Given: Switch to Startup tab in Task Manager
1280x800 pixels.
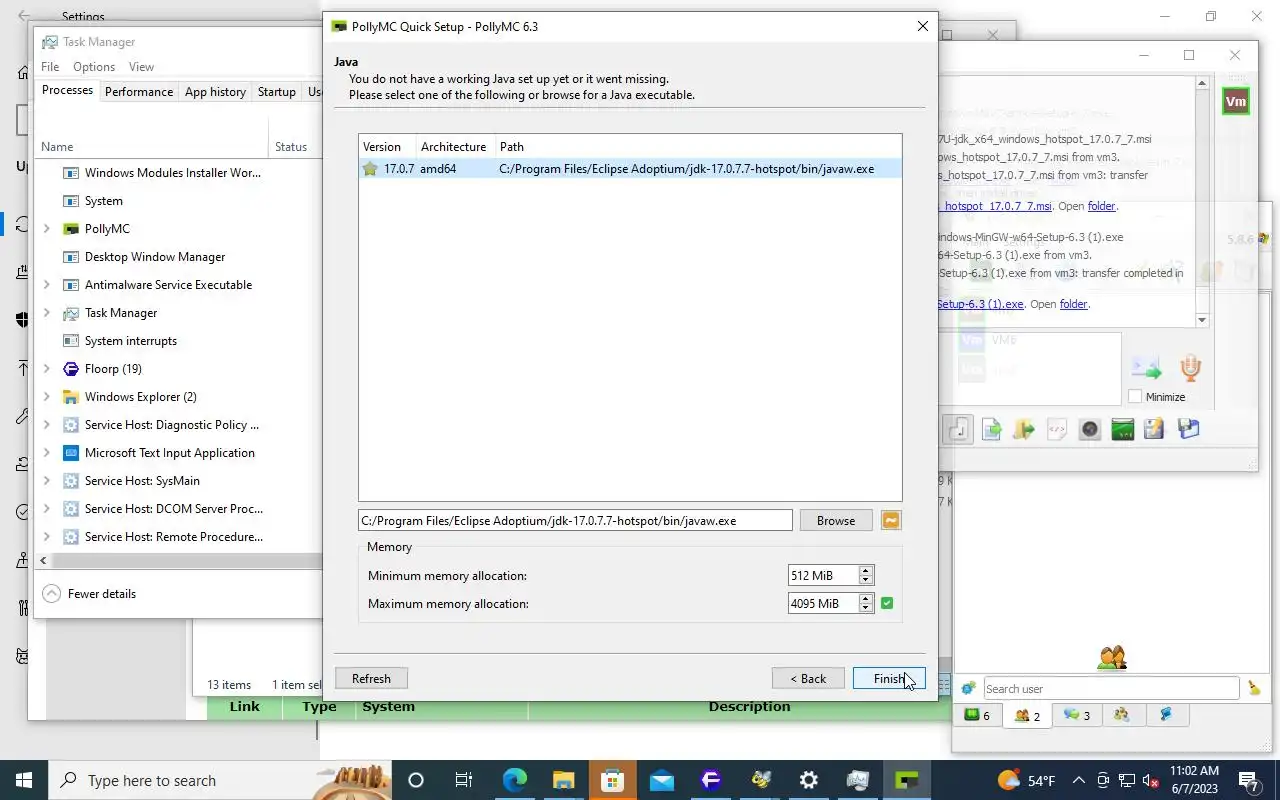Looking at the screenshot, I should pos(276,91).
